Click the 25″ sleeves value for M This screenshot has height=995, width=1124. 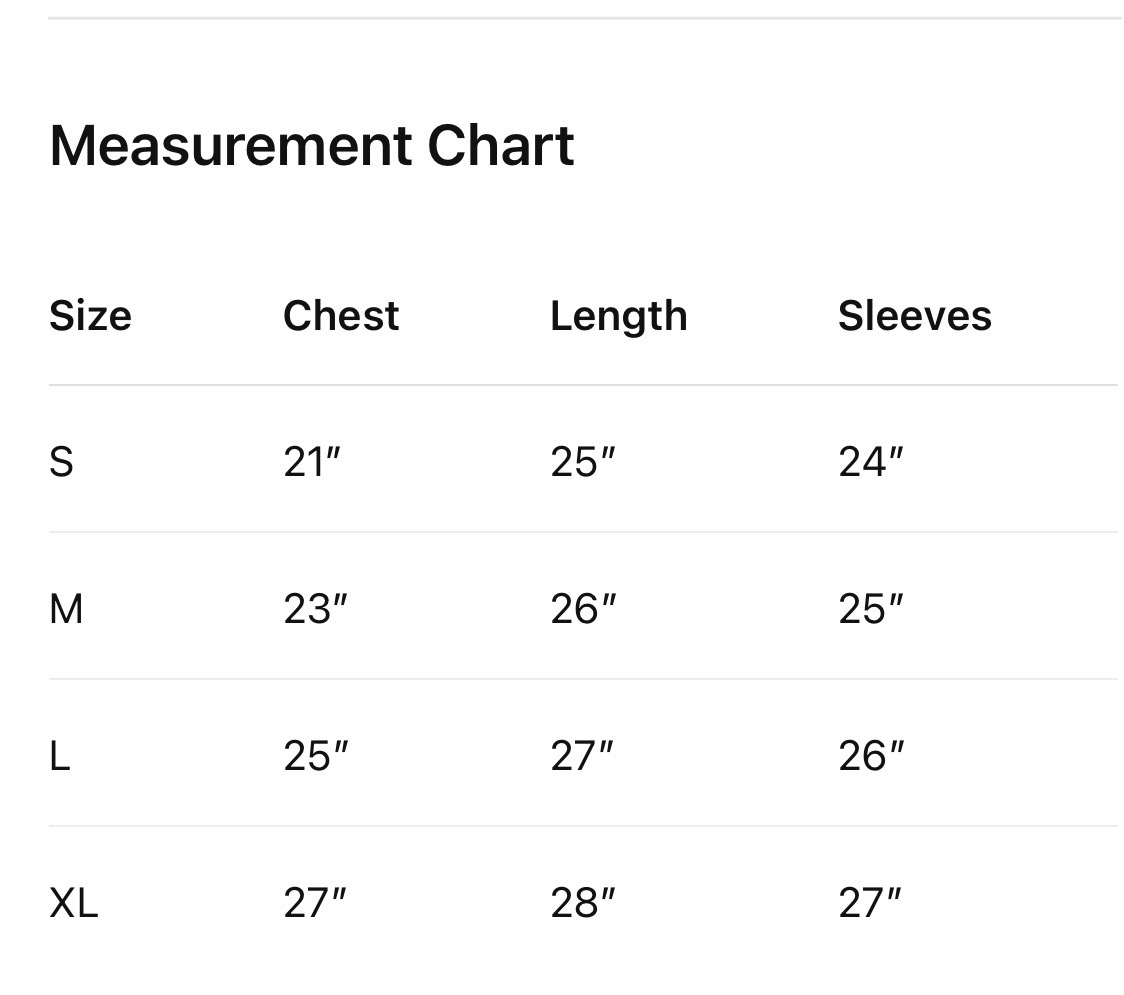(871, 609)
